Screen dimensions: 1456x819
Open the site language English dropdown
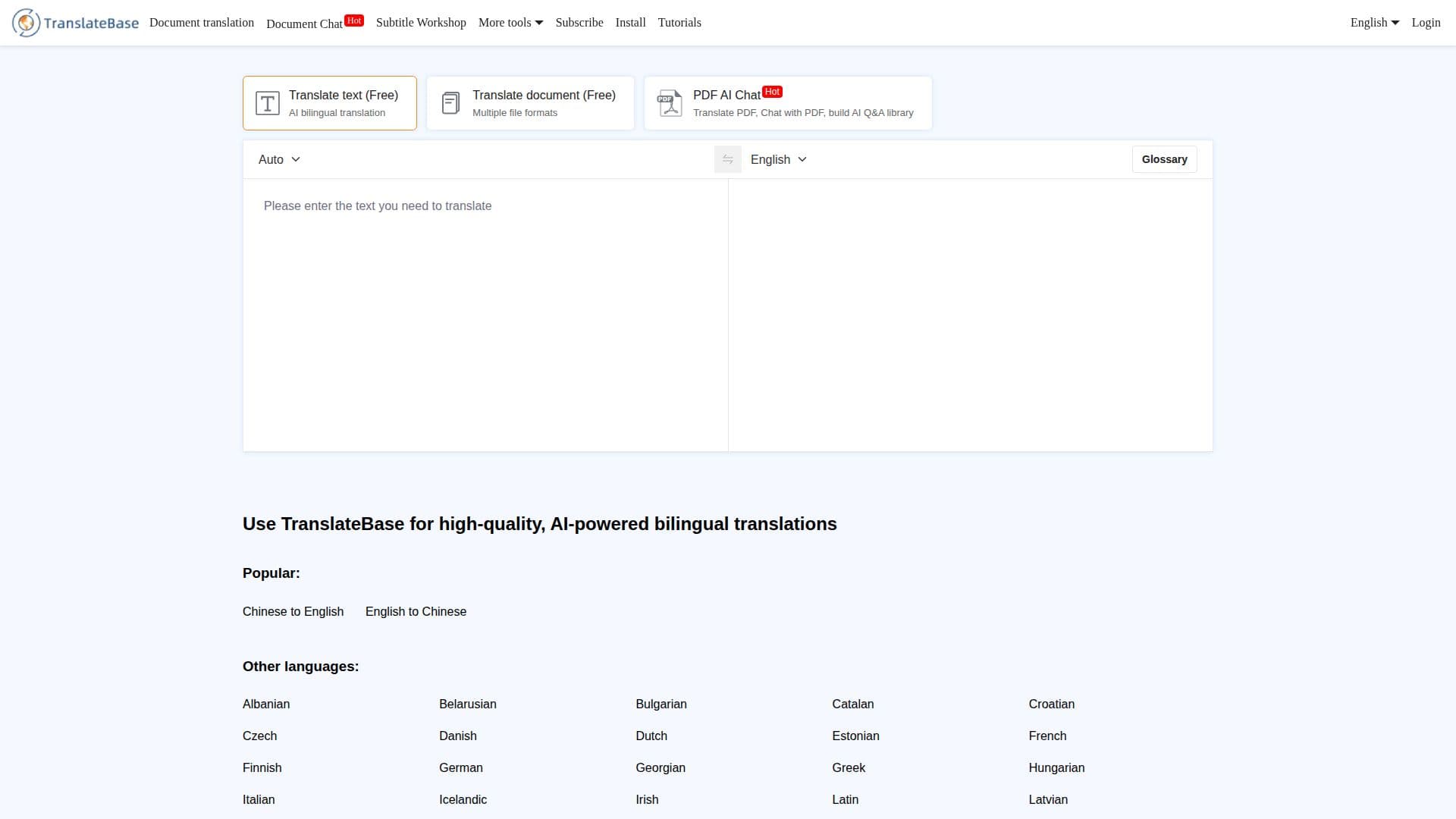coord(1374,23)
